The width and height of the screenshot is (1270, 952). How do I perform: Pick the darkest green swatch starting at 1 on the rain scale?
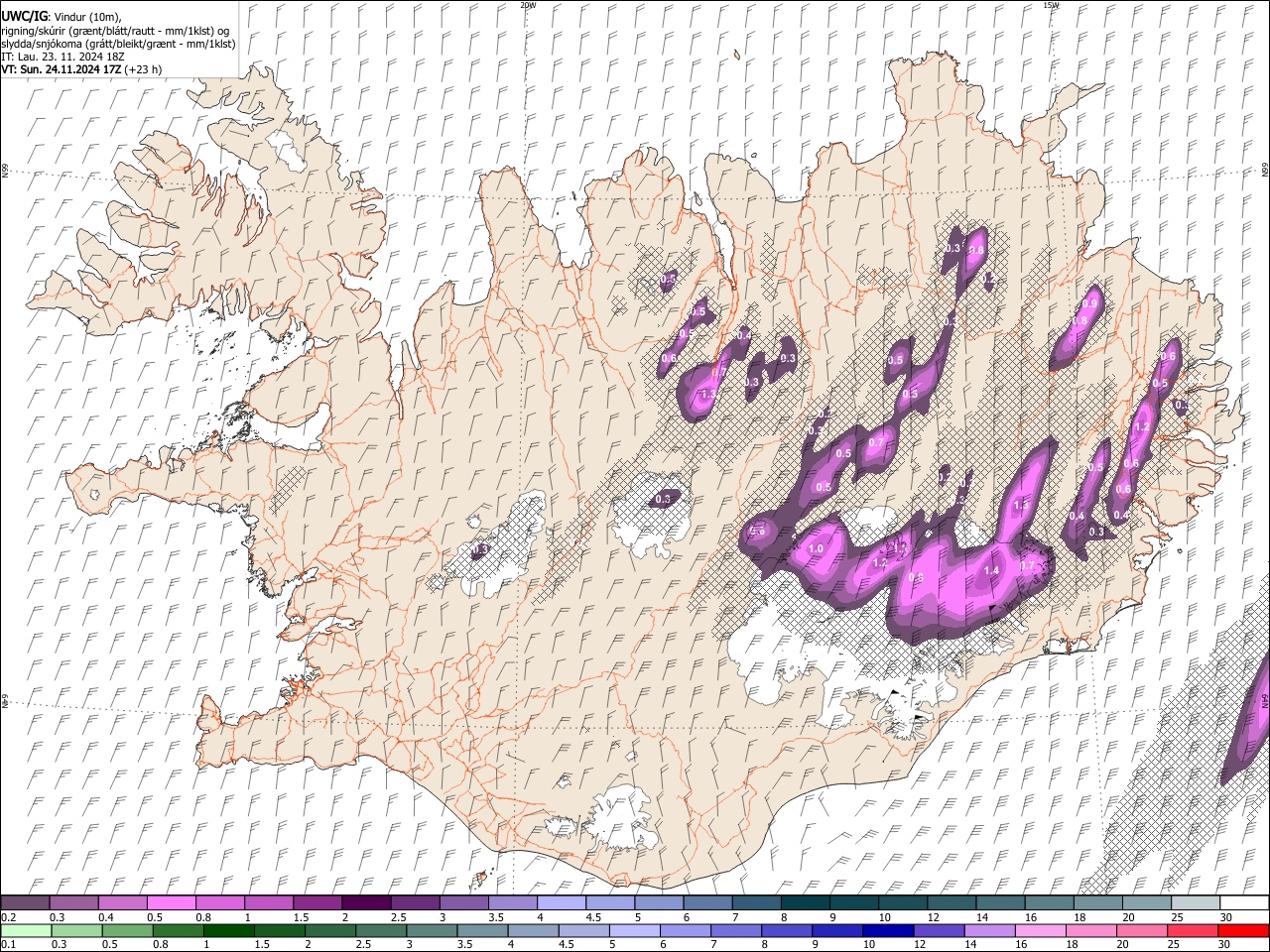[x=228, y=930]
